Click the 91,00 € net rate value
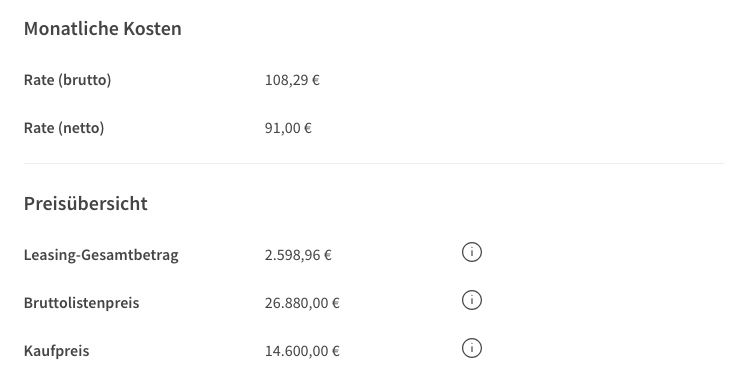This screenshot has height=382, width=751. coord(288,128)
